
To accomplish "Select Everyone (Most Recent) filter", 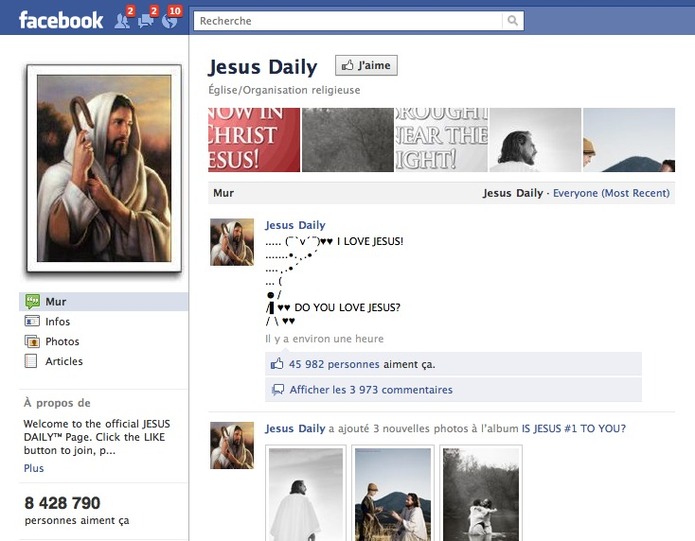I will (x=611, y=193).
